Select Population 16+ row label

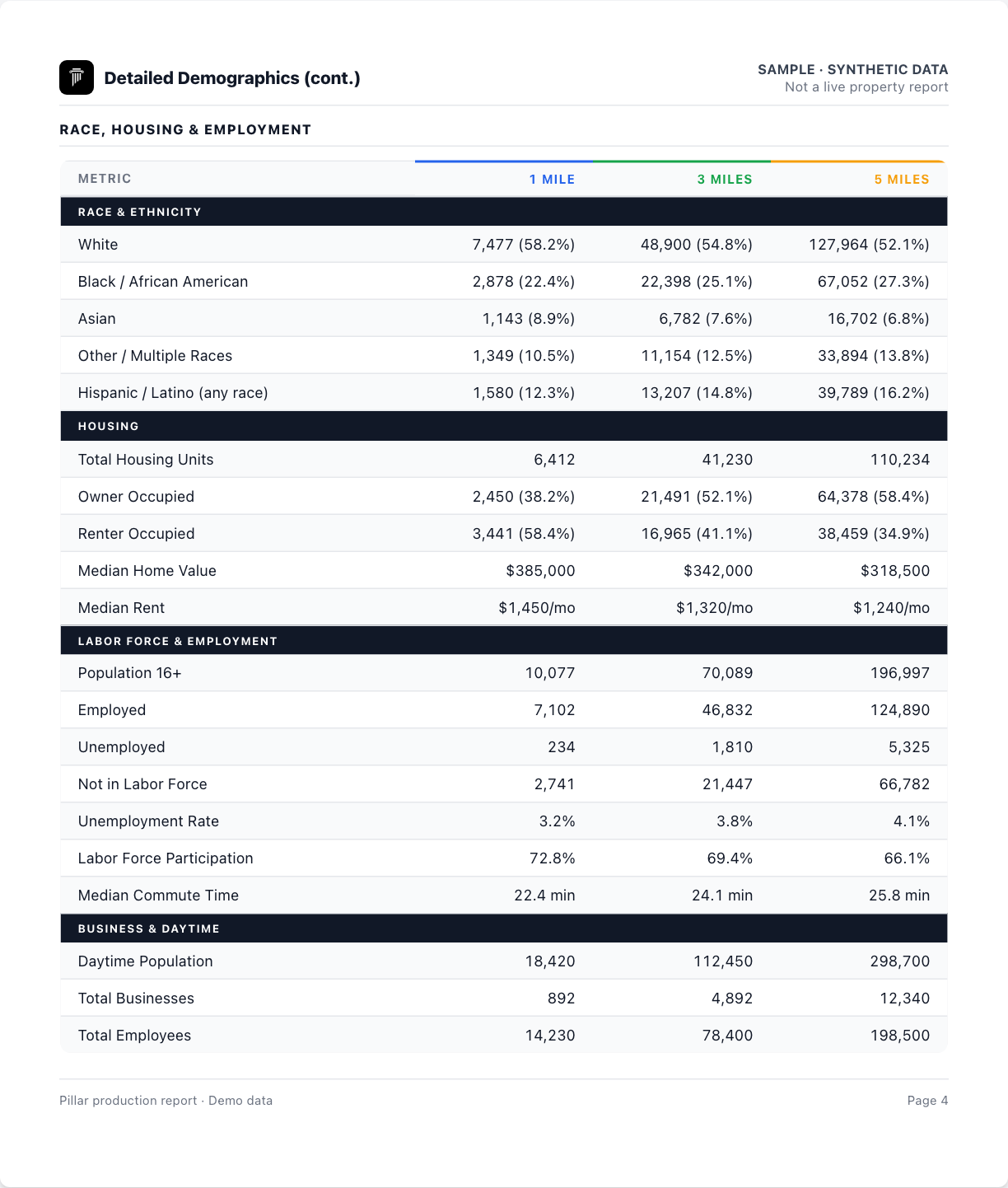point(129,673)
